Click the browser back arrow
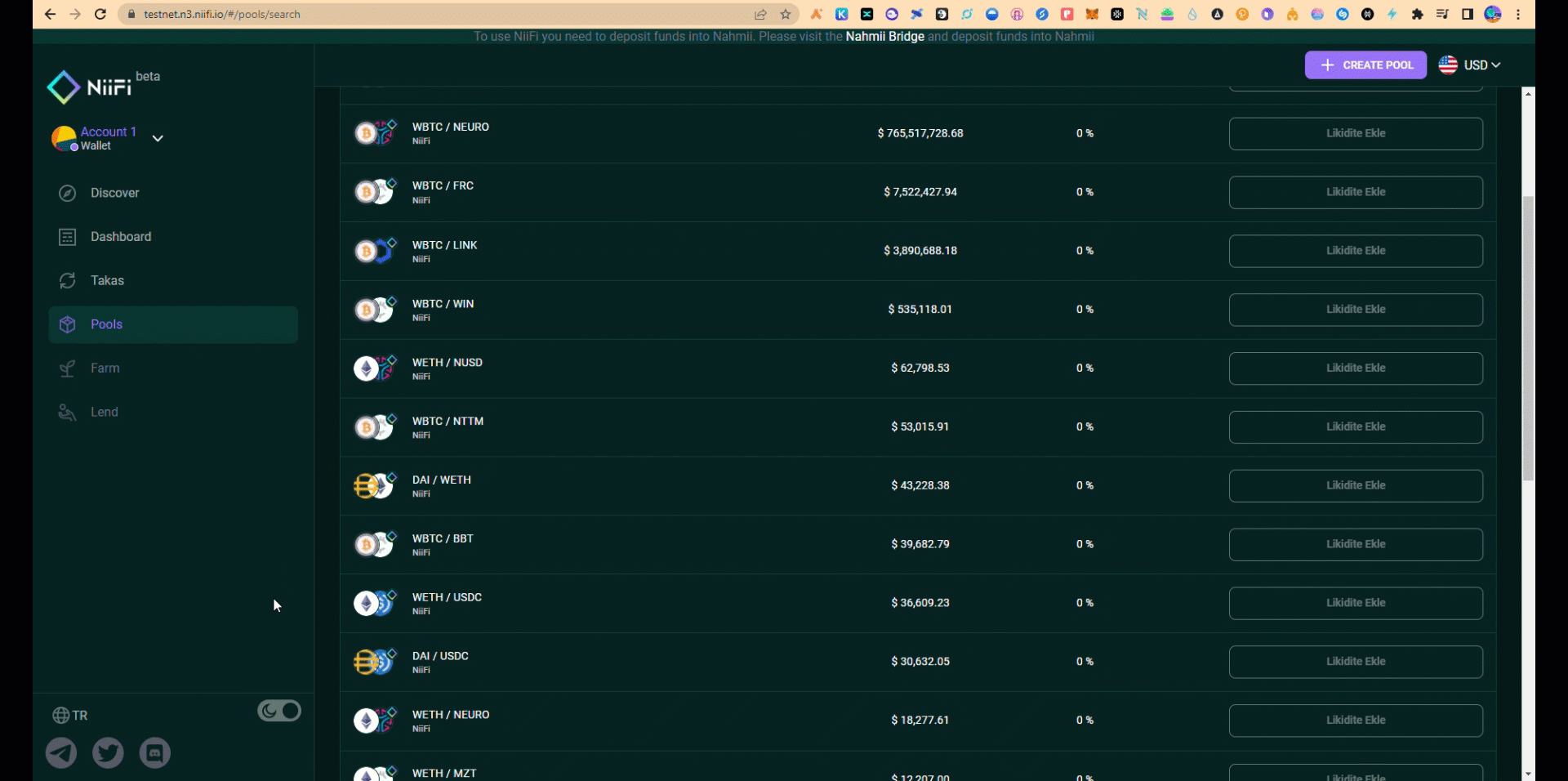Viewport: 1568px width, 781px height. 50,14
